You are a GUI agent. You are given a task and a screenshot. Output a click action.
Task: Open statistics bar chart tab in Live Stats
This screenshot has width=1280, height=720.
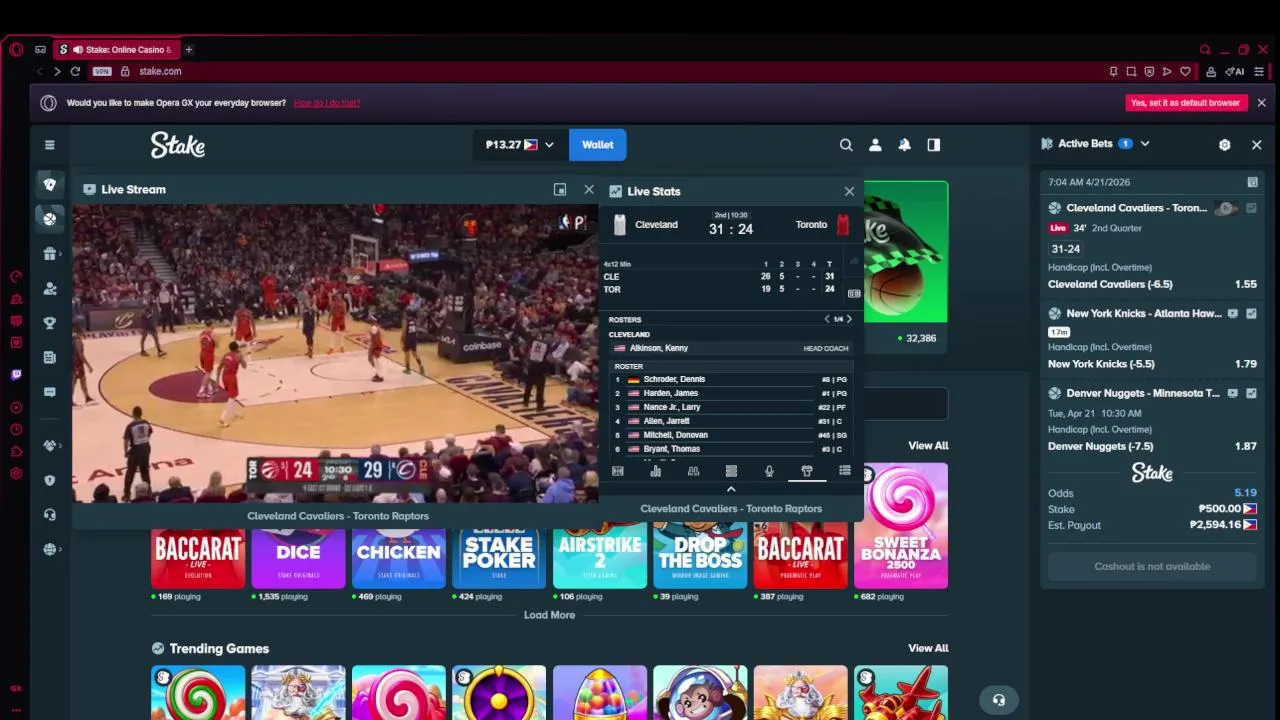655,471
